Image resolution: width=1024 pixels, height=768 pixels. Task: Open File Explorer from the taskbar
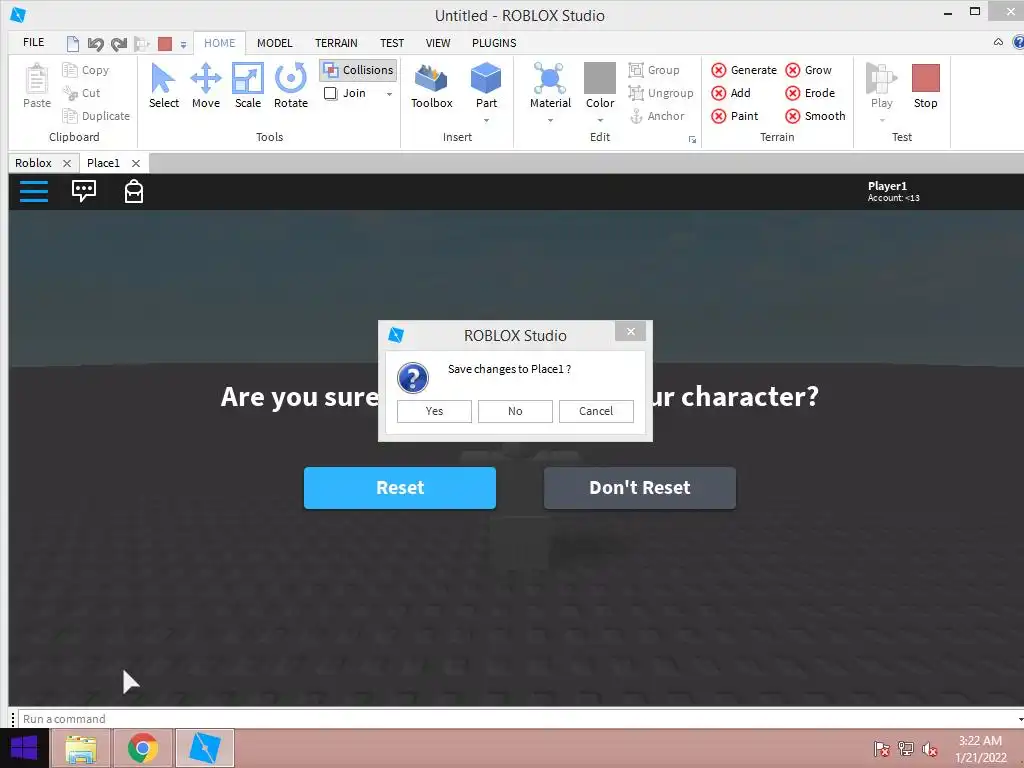[81, 748]
